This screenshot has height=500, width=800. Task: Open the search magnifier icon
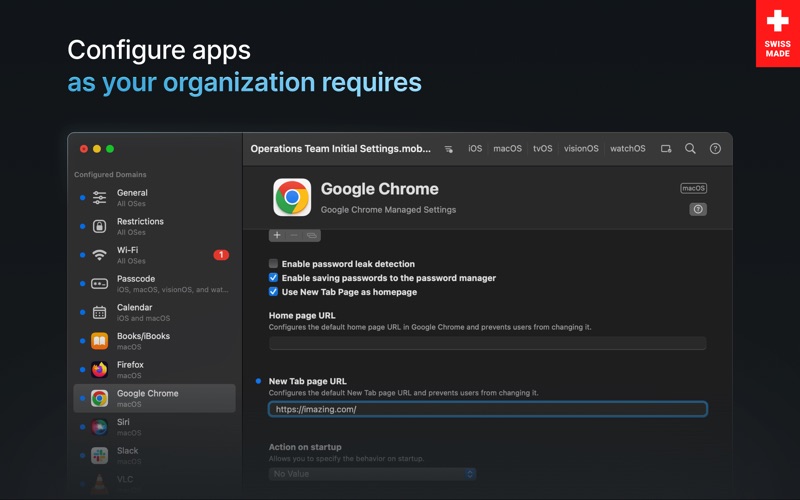coord(690,148)
